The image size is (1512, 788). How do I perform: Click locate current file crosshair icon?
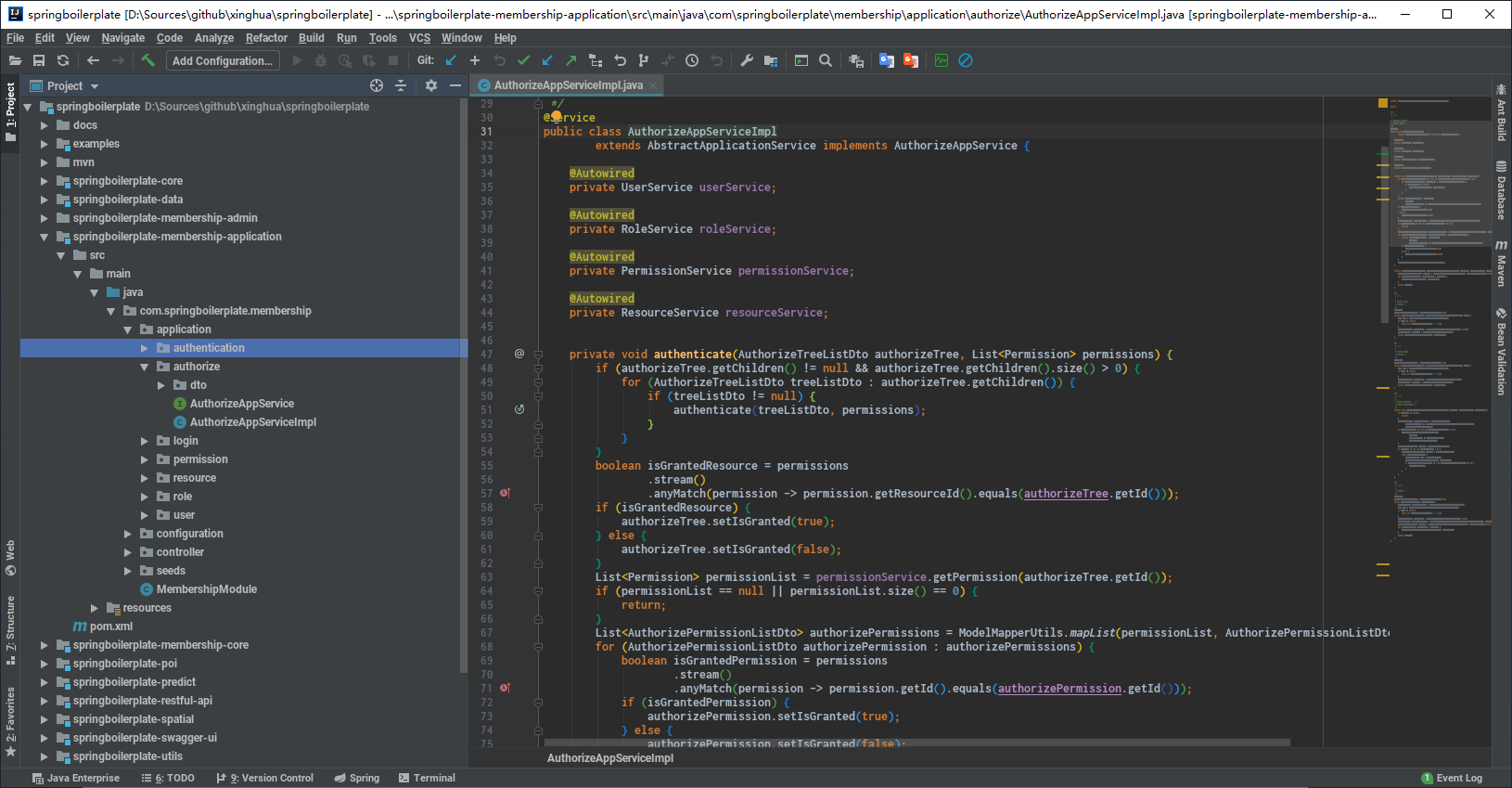pyautogui.click(x=377, y=85)
